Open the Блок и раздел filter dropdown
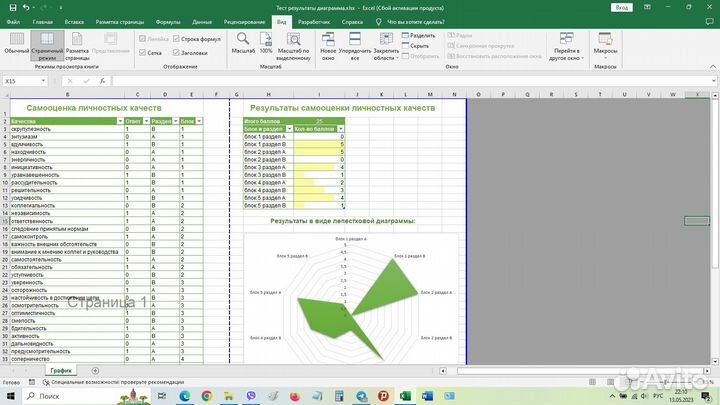Screen dimensions: 720x405 click(x=289, y=129)
